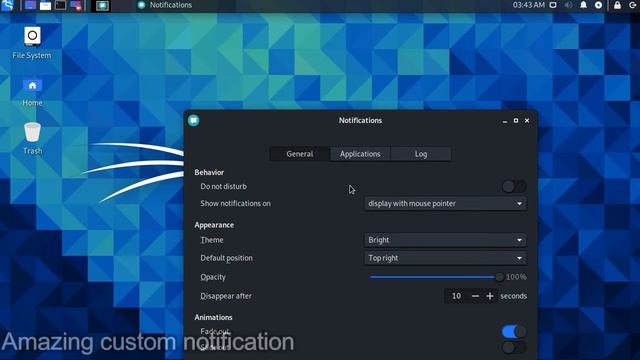Open the Theme dropdown showing Bright

coord(445,240)
